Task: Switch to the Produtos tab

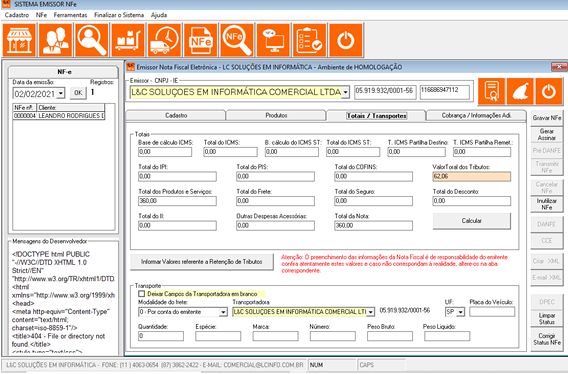Action: tap(276, 116)
